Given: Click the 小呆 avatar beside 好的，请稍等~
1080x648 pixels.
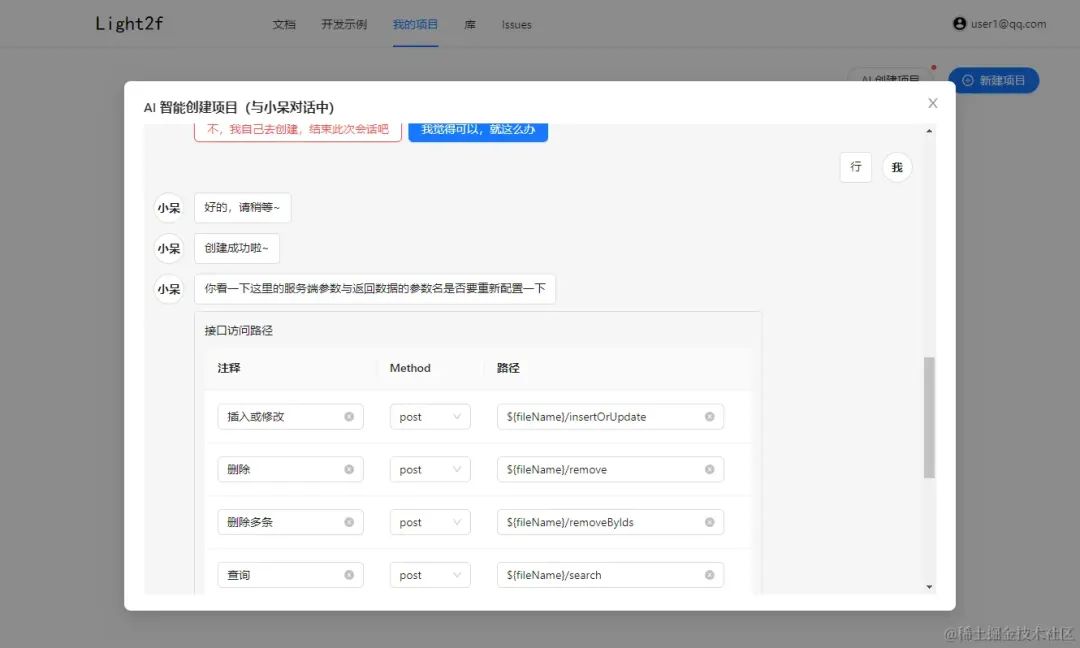Looking at the screenshot, I should (x=167, y=207).
